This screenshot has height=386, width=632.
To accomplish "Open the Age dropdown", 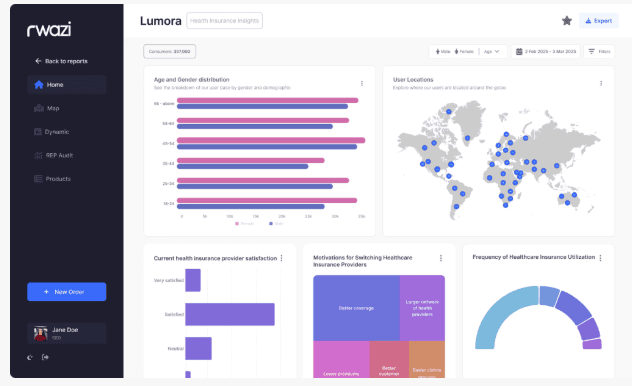I will pos(491,52).
